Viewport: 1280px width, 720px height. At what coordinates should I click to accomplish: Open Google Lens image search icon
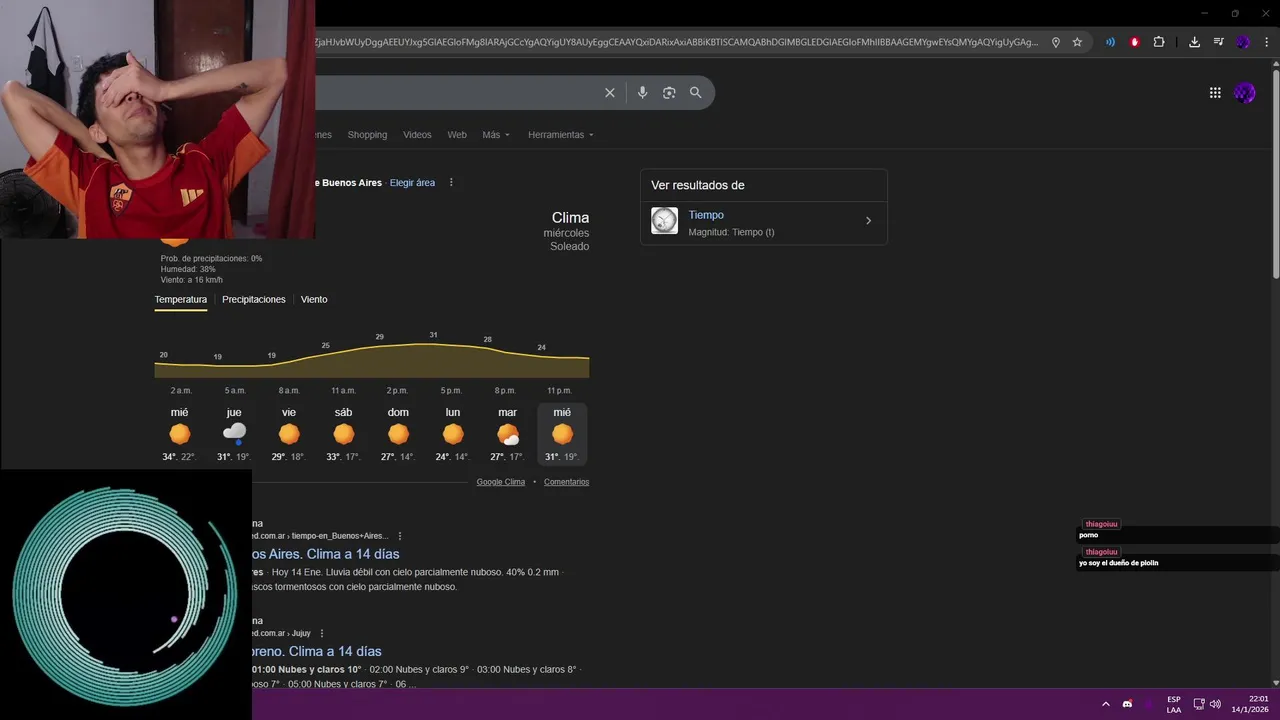click(669, 93)
